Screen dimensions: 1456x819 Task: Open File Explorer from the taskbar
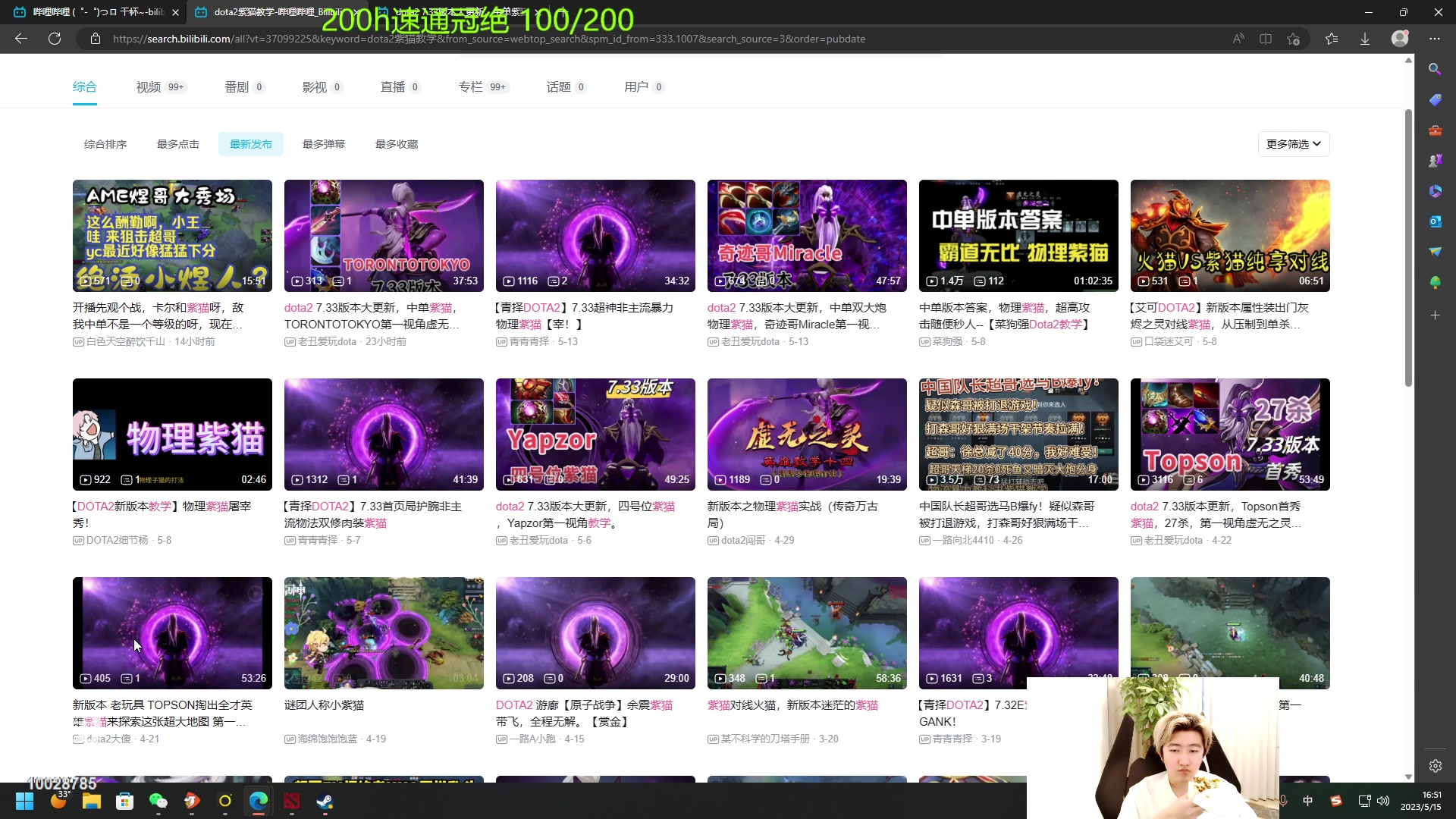point(92,801)
